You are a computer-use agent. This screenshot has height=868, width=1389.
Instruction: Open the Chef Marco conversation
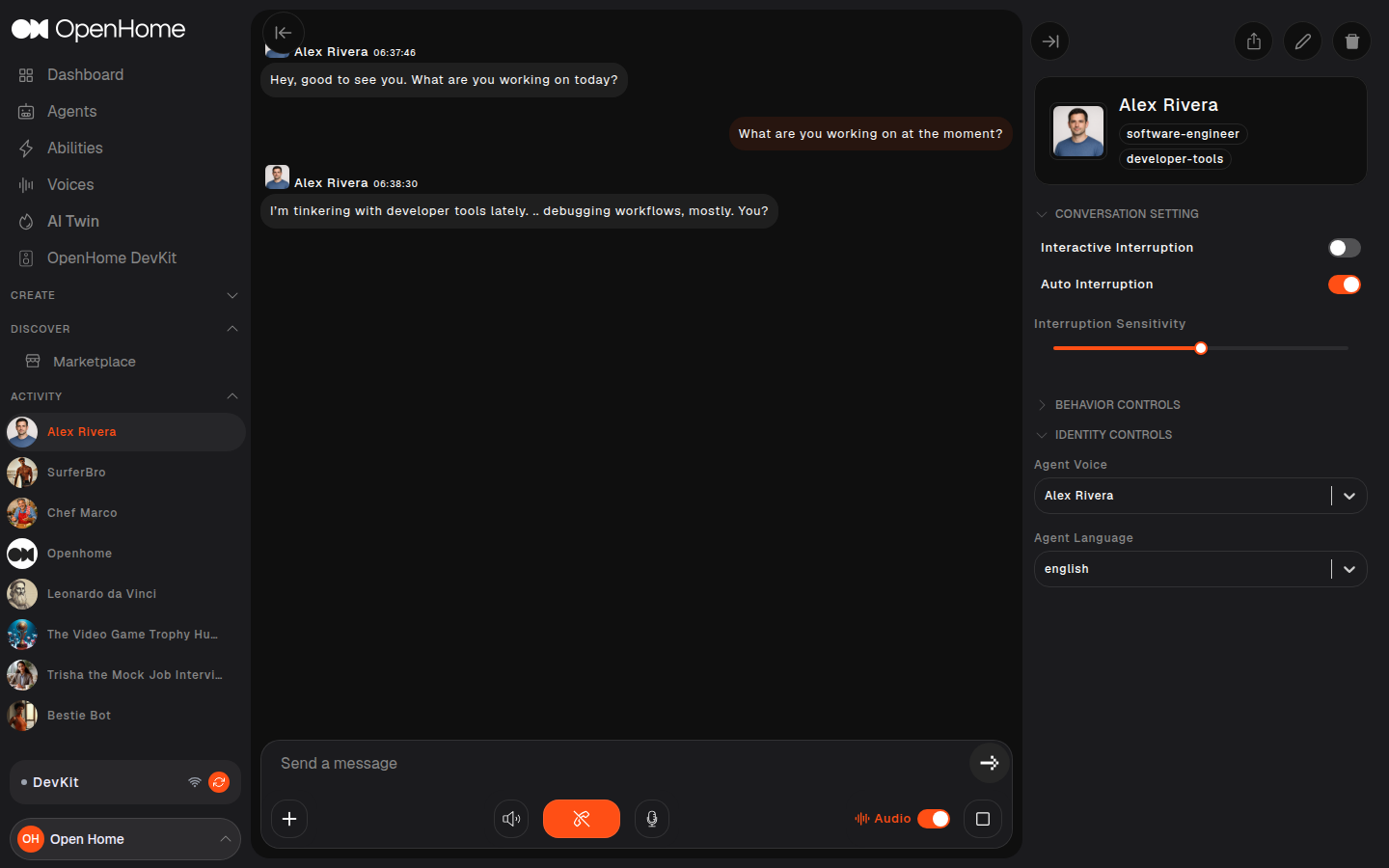tap(123, 513)
